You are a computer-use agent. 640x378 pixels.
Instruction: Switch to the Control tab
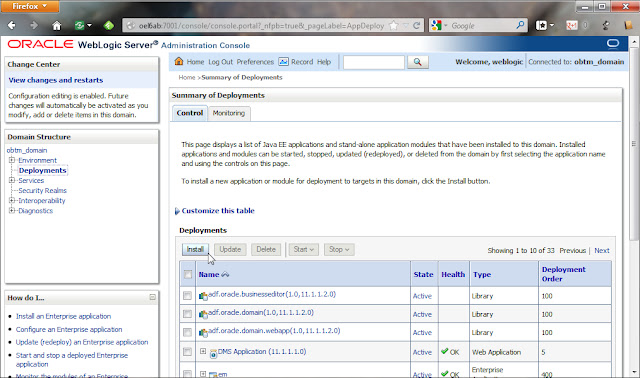[190, 113]
